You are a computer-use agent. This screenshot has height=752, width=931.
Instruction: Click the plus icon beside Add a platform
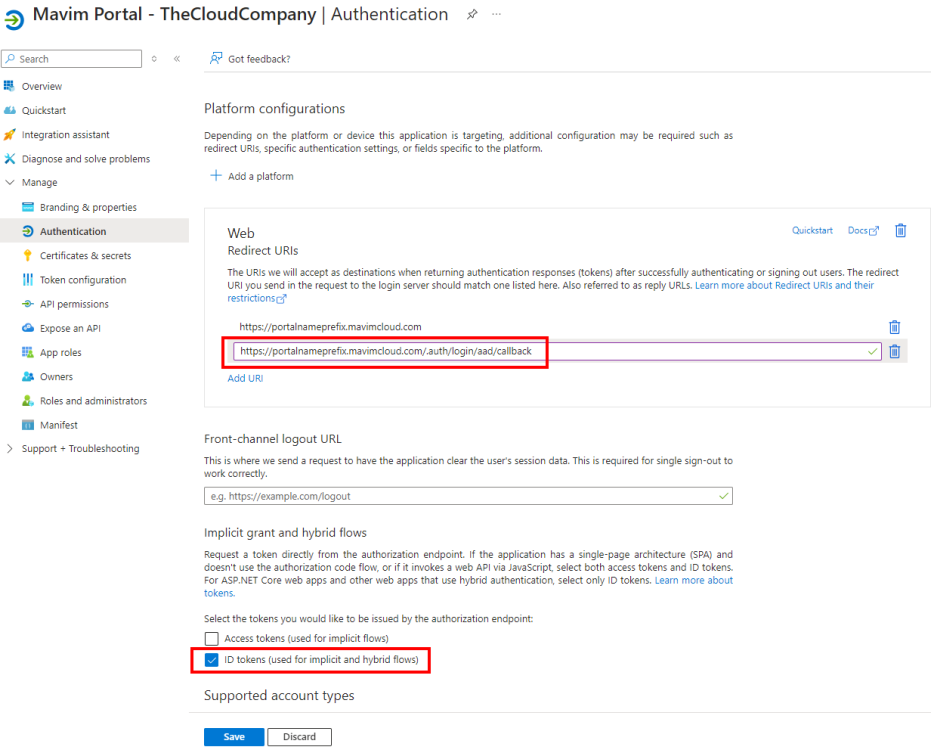[216, 176]
